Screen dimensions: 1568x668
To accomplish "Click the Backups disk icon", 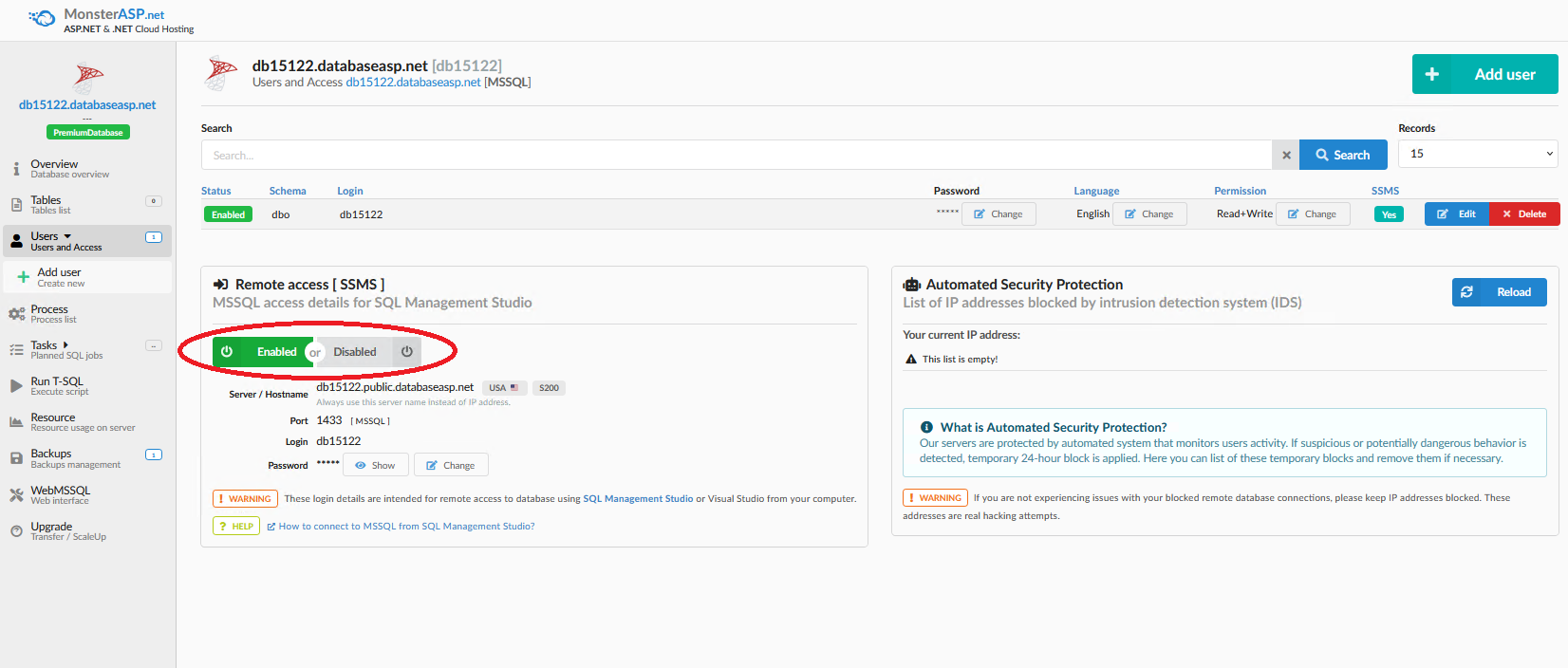I will coord(16,458).
